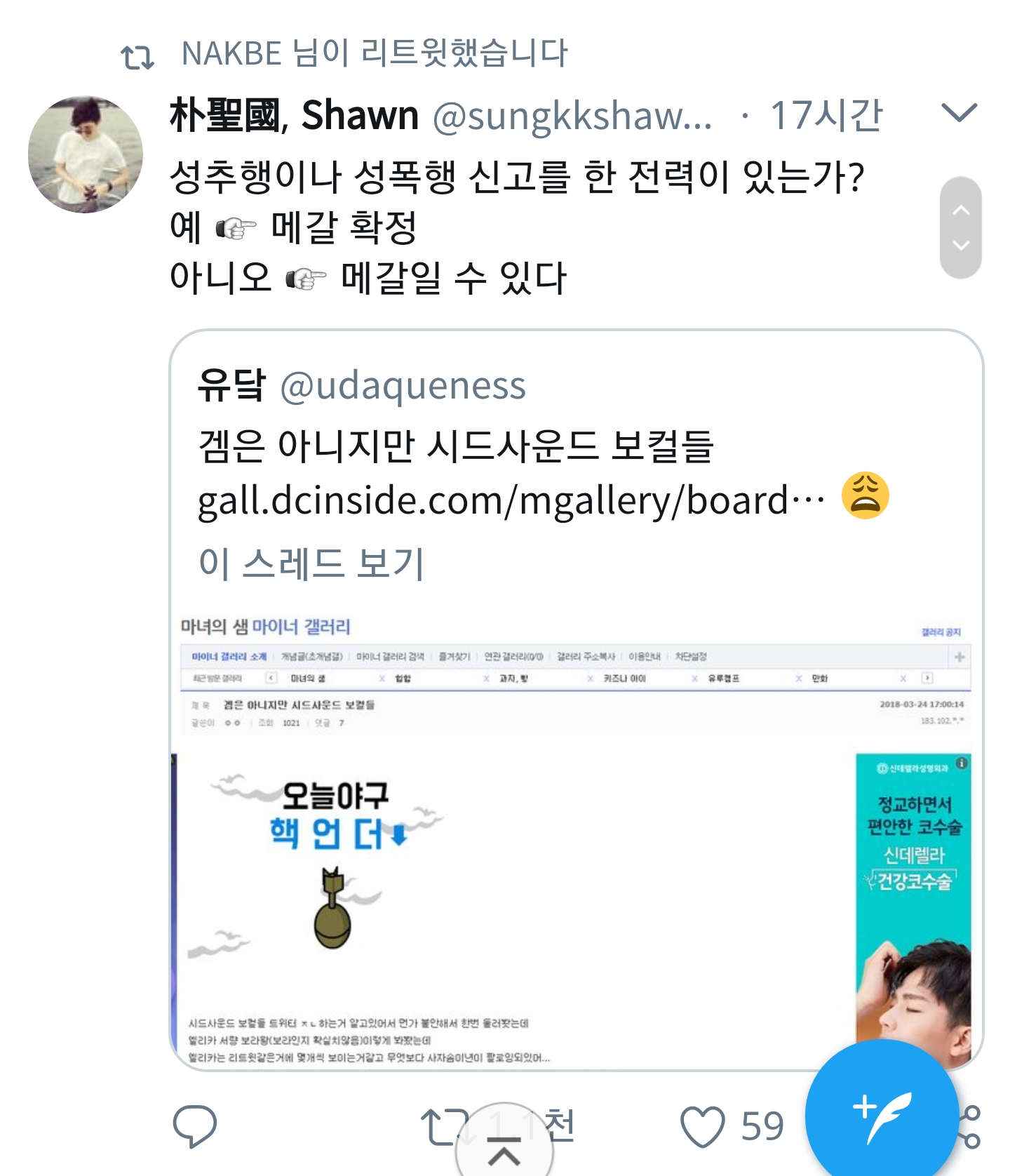Like the tweet with heart icon
The height and width of the screenshot is (1176, 1010).
pos(702,1125)
